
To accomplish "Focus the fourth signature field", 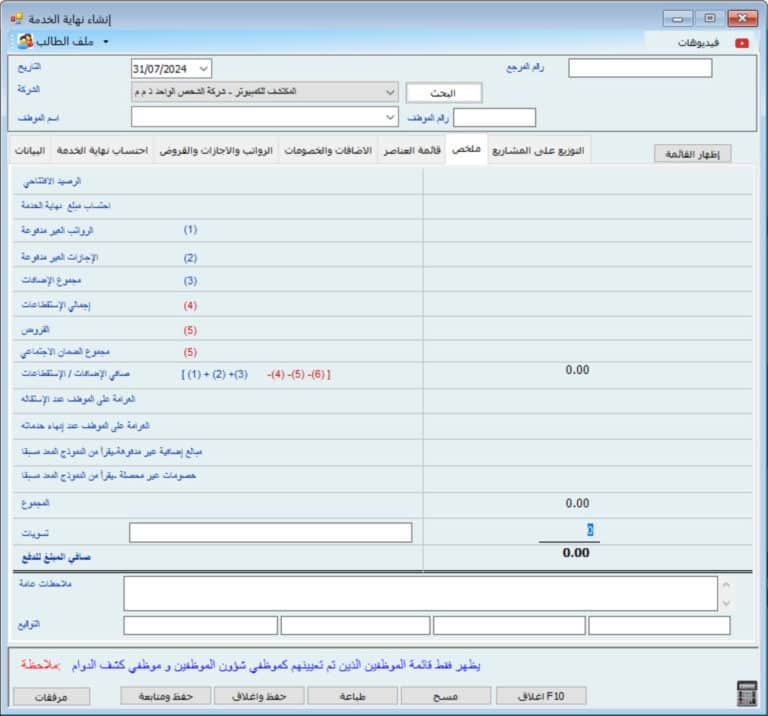I will pos(659,625).
